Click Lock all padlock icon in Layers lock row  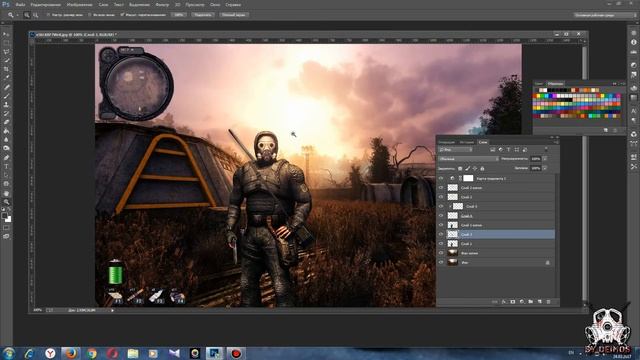(482, 168)
